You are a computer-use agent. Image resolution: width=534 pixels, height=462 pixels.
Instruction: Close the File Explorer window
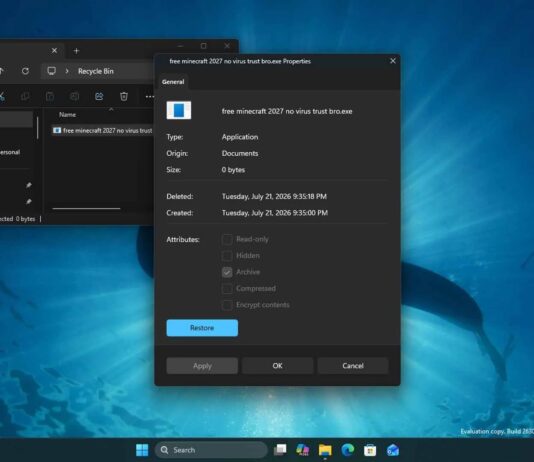pos(227,46)
